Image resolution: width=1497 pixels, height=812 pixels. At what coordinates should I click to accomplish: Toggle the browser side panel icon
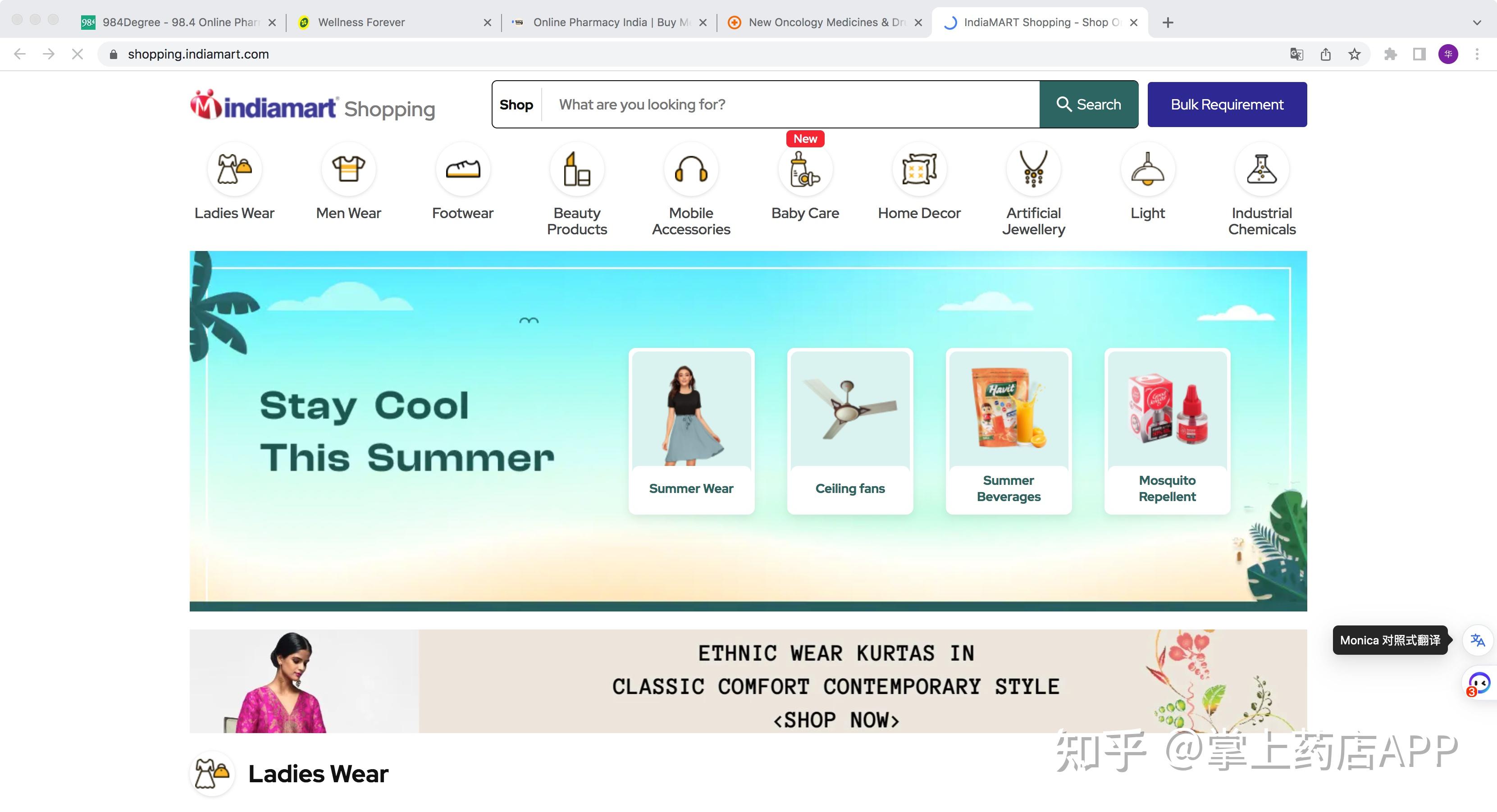1419,54
